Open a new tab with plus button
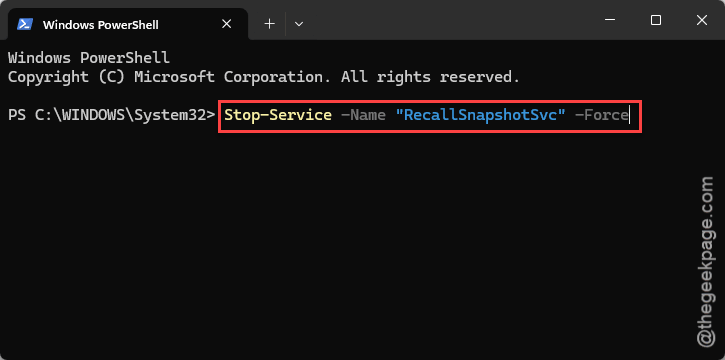 point(269,24)
